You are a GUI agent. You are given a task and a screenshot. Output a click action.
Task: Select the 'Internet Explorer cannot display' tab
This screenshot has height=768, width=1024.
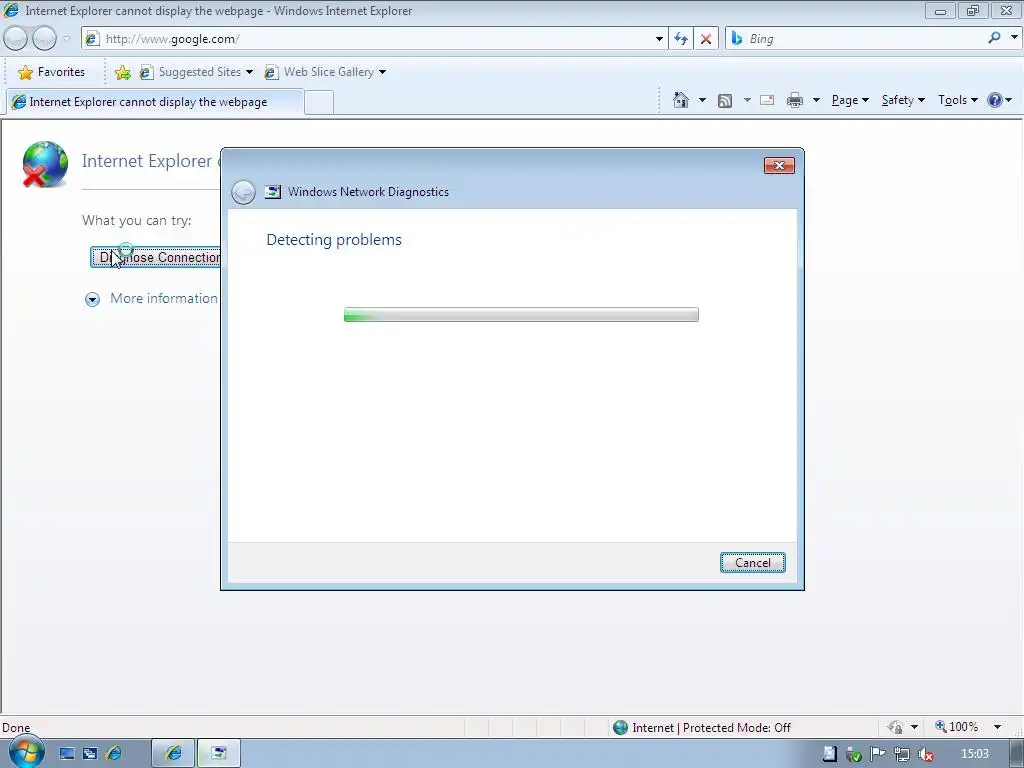pos(155,102)
